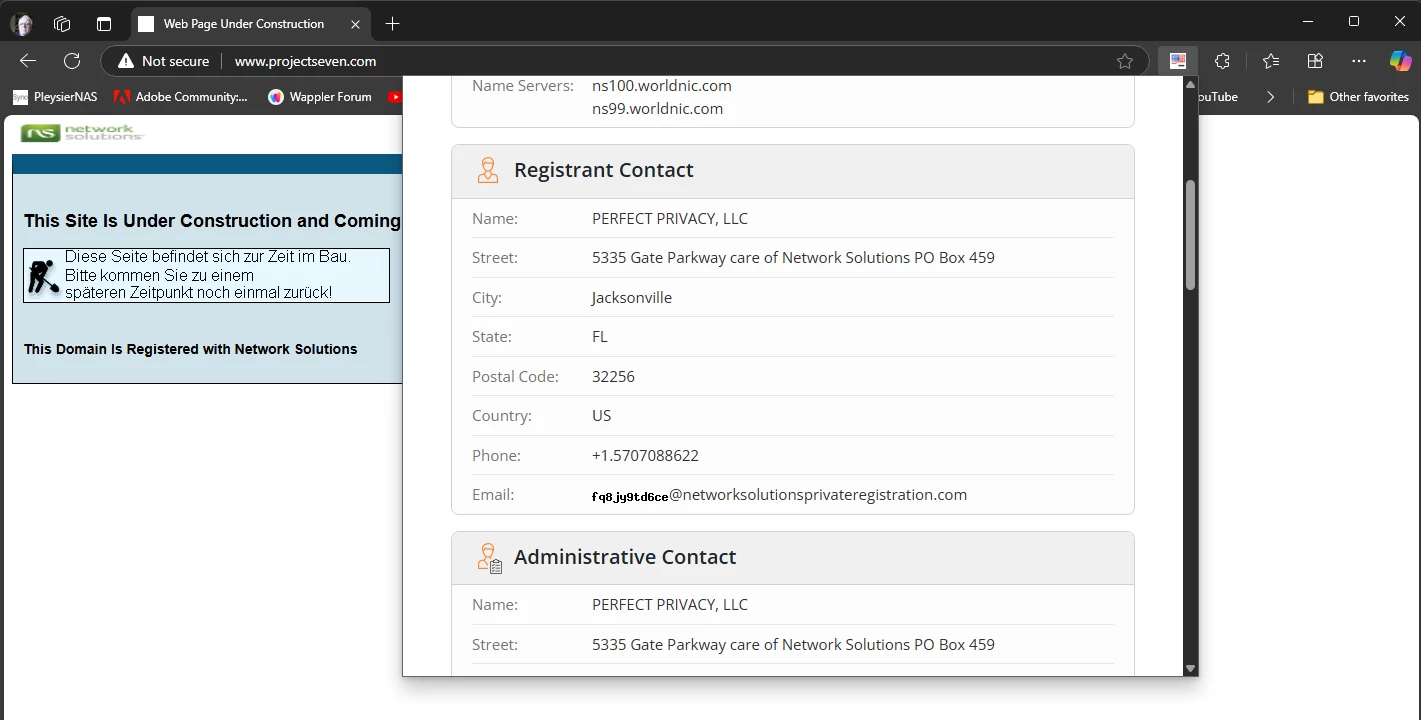Reload the page with the refresh icon
1421x720 pixels.
(x=72, y=61)
